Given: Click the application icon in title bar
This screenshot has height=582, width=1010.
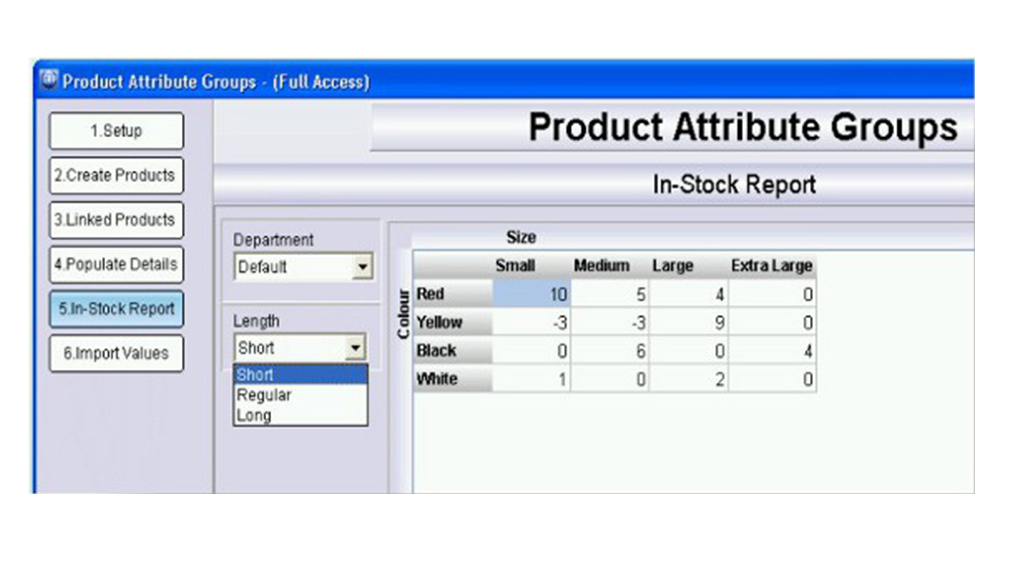Looking at the screenshot, I should (49, 80).
